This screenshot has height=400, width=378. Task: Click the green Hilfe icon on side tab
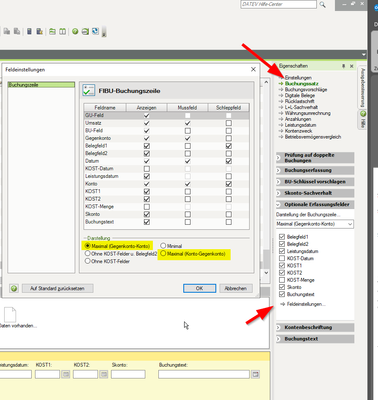pos(363,114)
